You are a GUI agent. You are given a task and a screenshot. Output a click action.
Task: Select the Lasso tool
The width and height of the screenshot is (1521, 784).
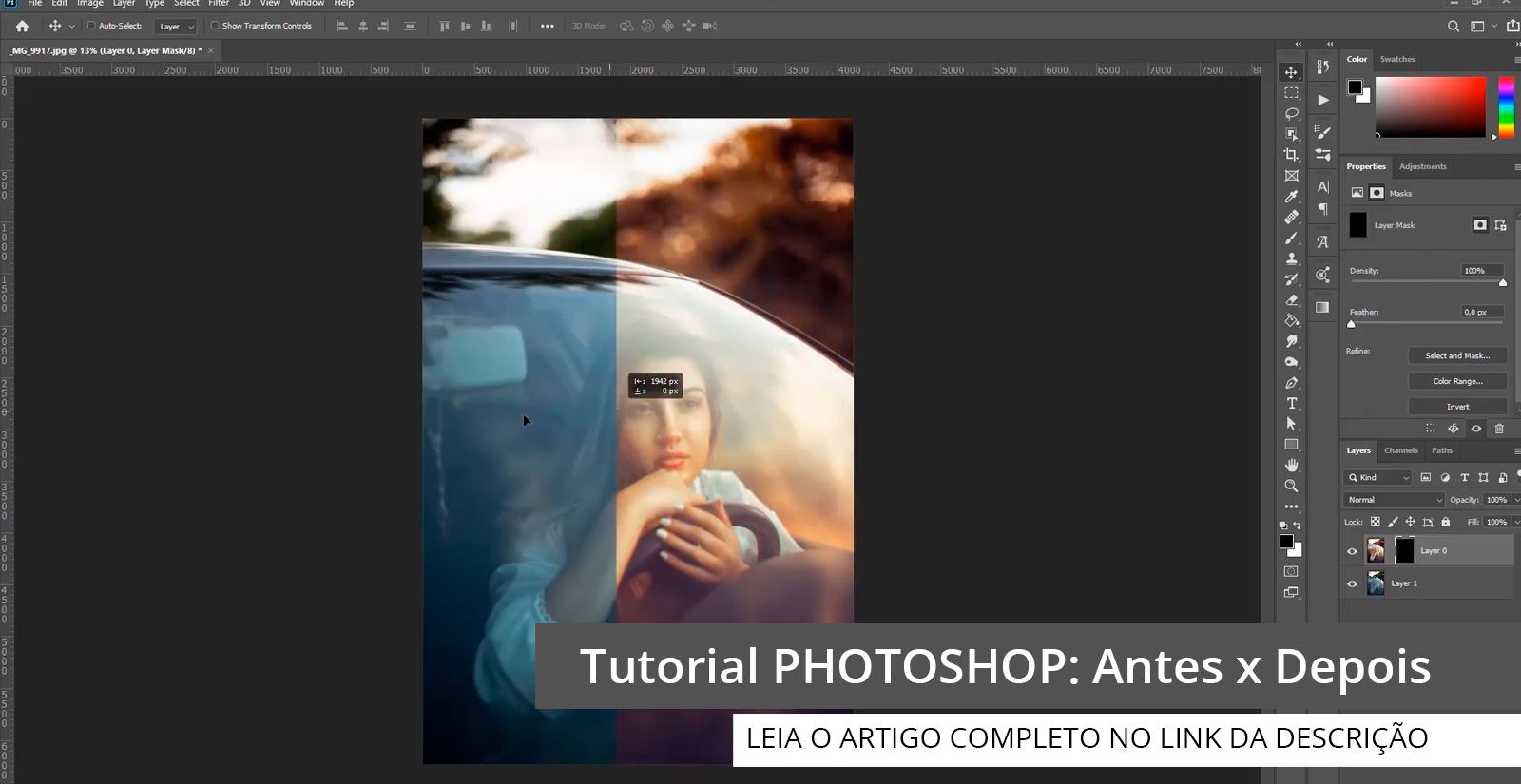pos(1291,114)
